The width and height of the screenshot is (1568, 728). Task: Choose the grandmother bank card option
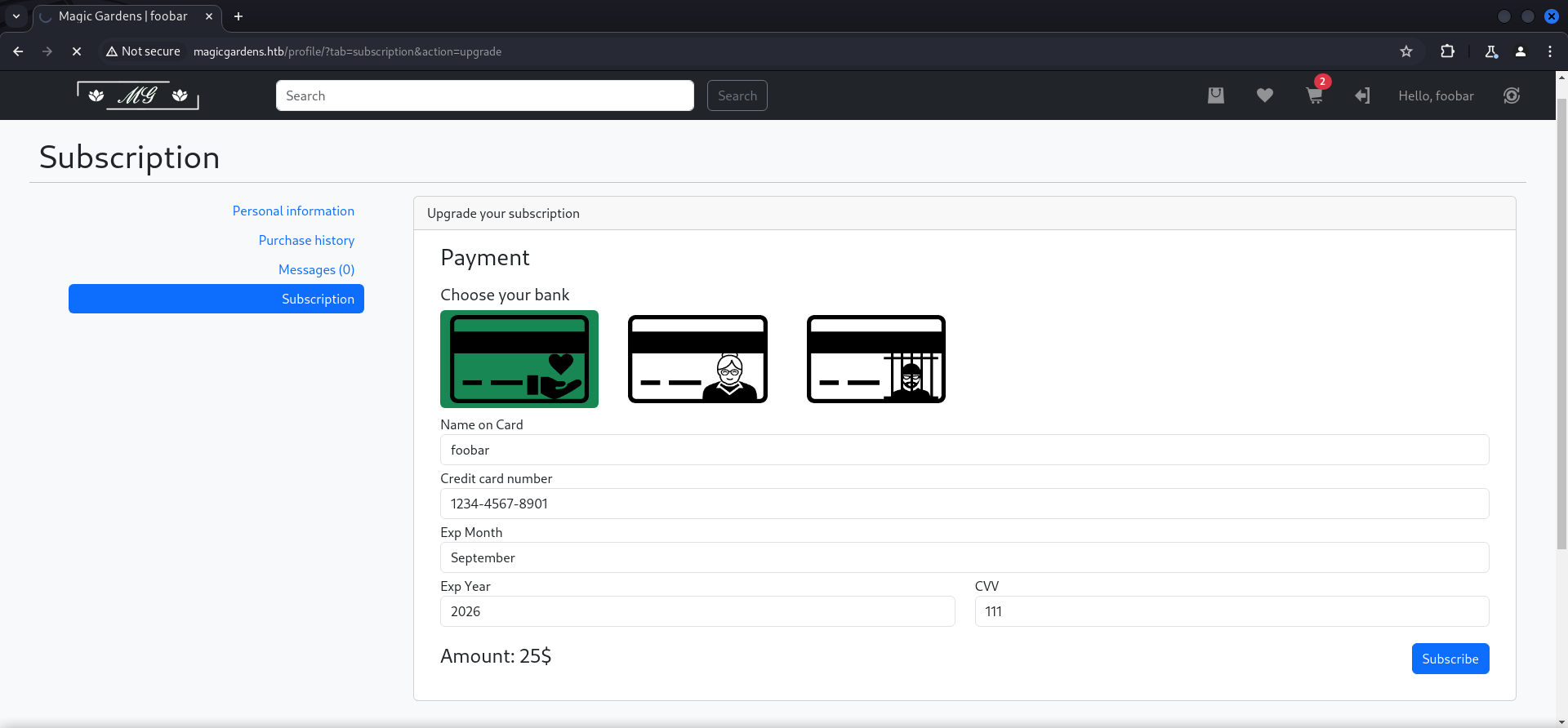[697, 359]
